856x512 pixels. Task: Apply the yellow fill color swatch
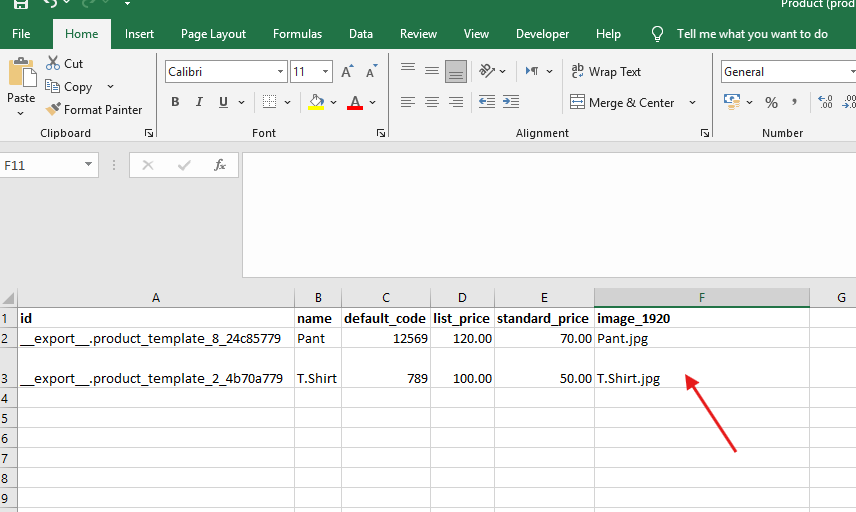316,102
